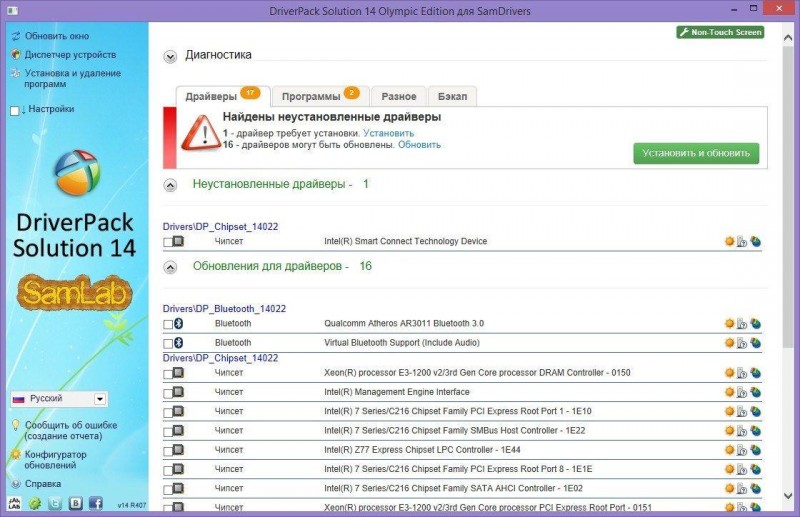Check the DRAM Controller - 0150 checkbox
Screen dimensions: 800x517
[168, 374]
